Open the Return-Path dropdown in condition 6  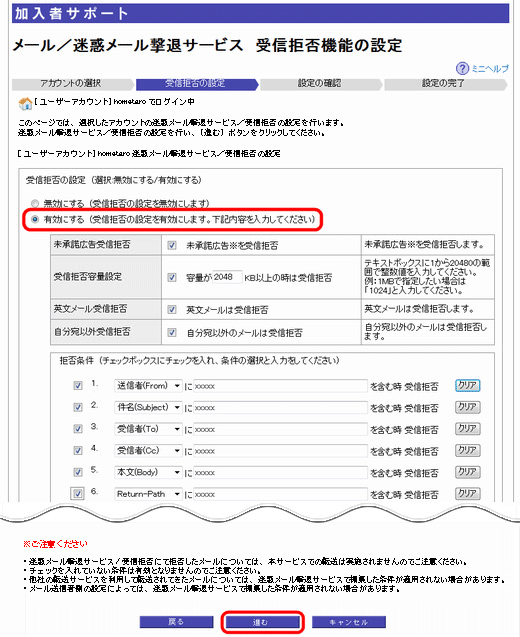pyautogui.click(x=148, y=494)
